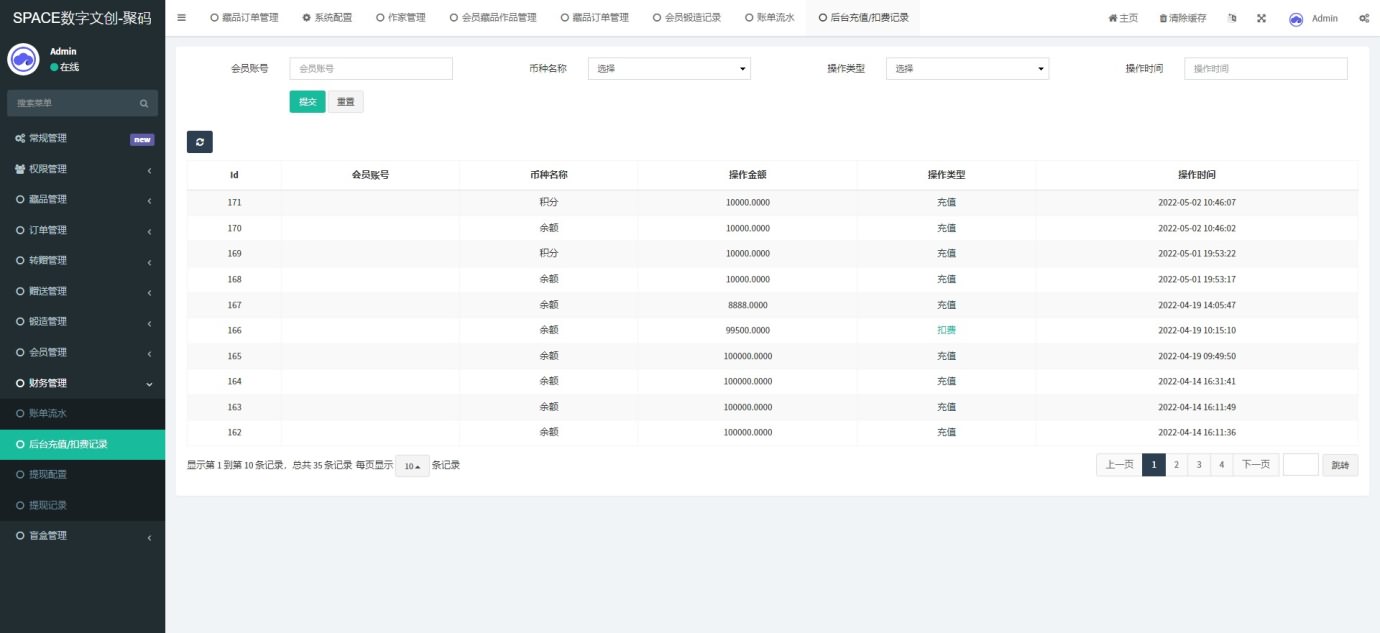
Task: Click the 积分 cell in row 171
Action: [x=548, y=202]
